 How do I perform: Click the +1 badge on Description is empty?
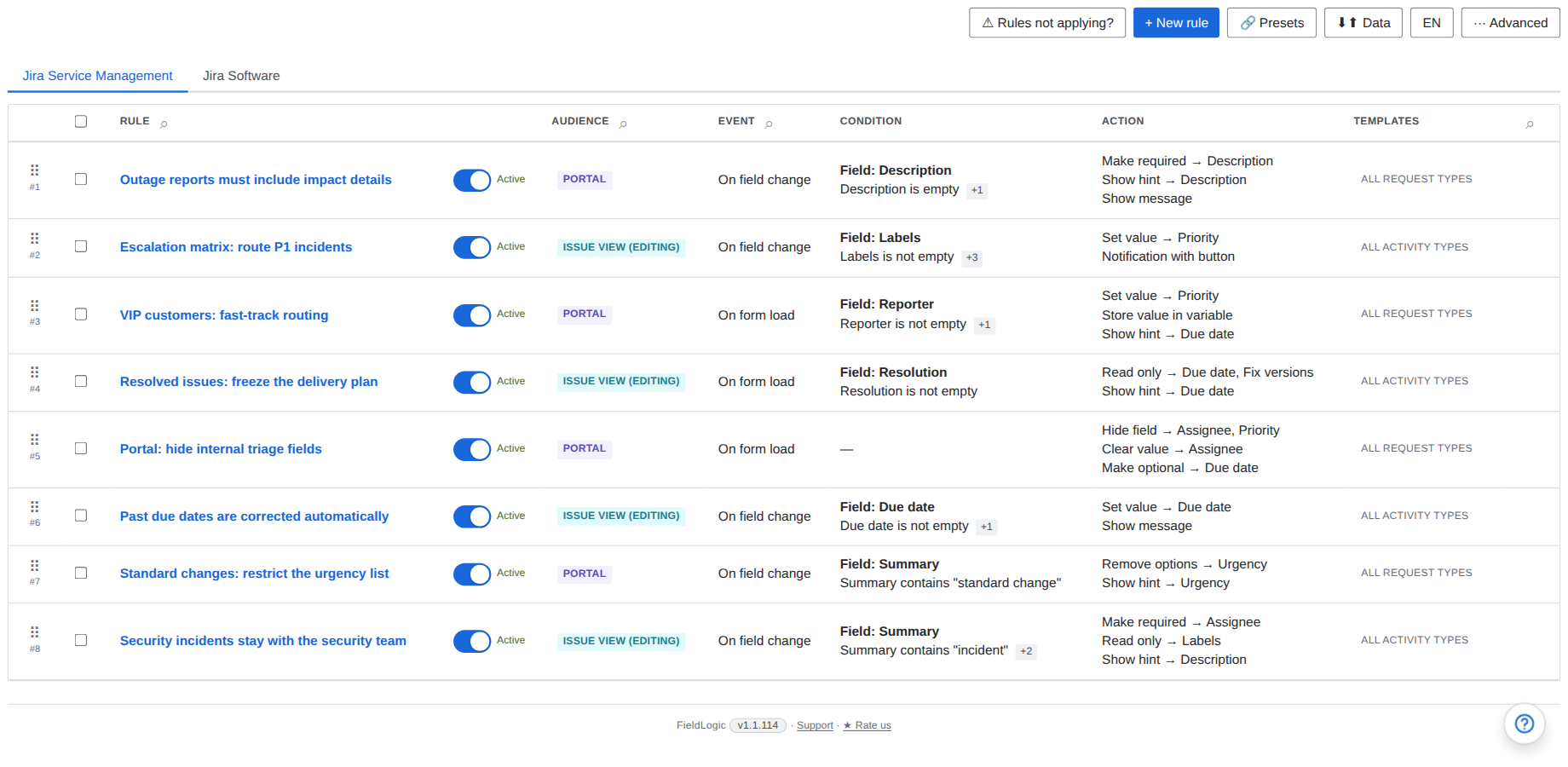click(977, 190)
